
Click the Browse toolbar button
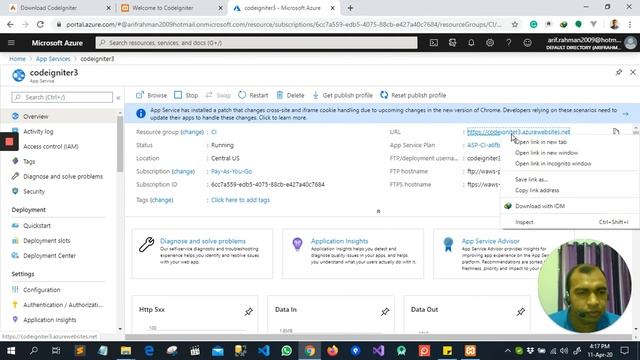click(151, 95)
